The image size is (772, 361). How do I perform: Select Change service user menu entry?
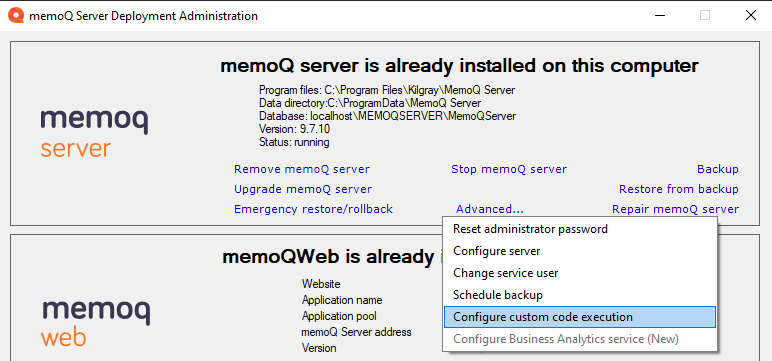coord(579,273)
